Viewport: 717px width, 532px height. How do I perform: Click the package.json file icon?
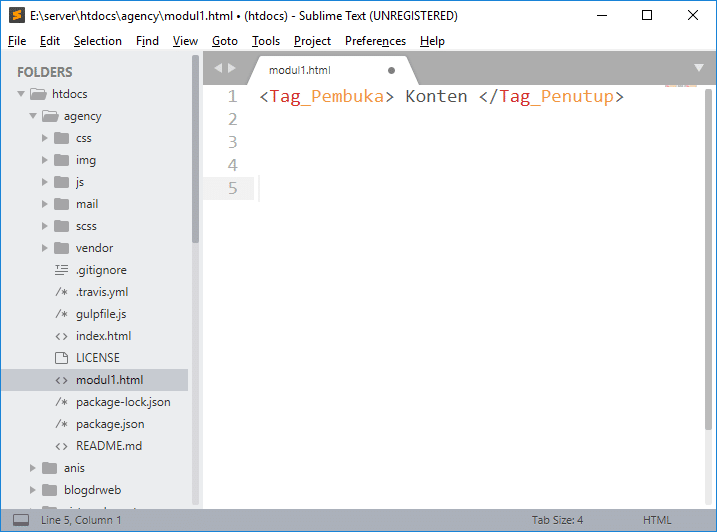click(x=61, y=424)
